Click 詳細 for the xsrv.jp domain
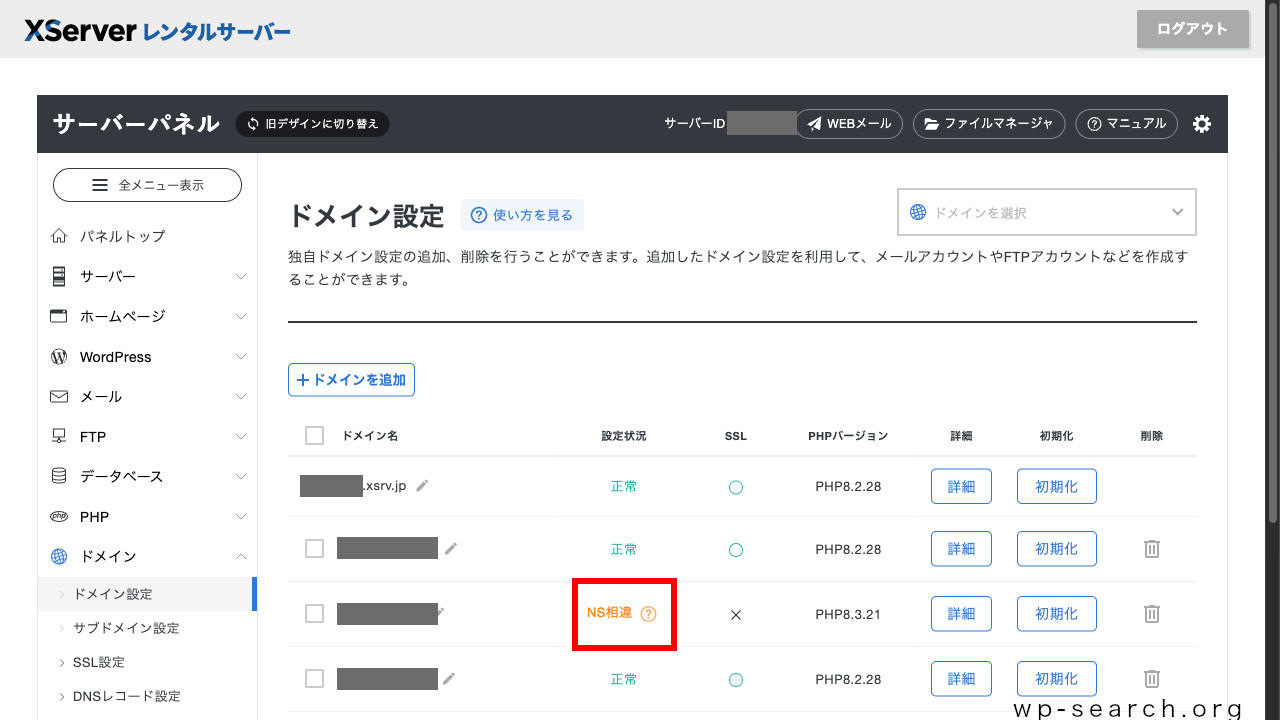This screenshot has width=1280, height=720. coord(960,486)
